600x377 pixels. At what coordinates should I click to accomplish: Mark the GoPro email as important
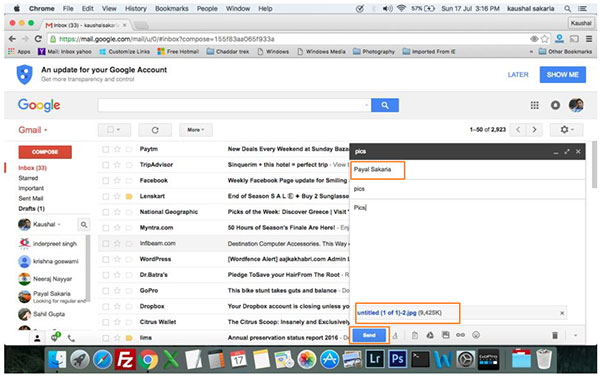pos(129,291)
